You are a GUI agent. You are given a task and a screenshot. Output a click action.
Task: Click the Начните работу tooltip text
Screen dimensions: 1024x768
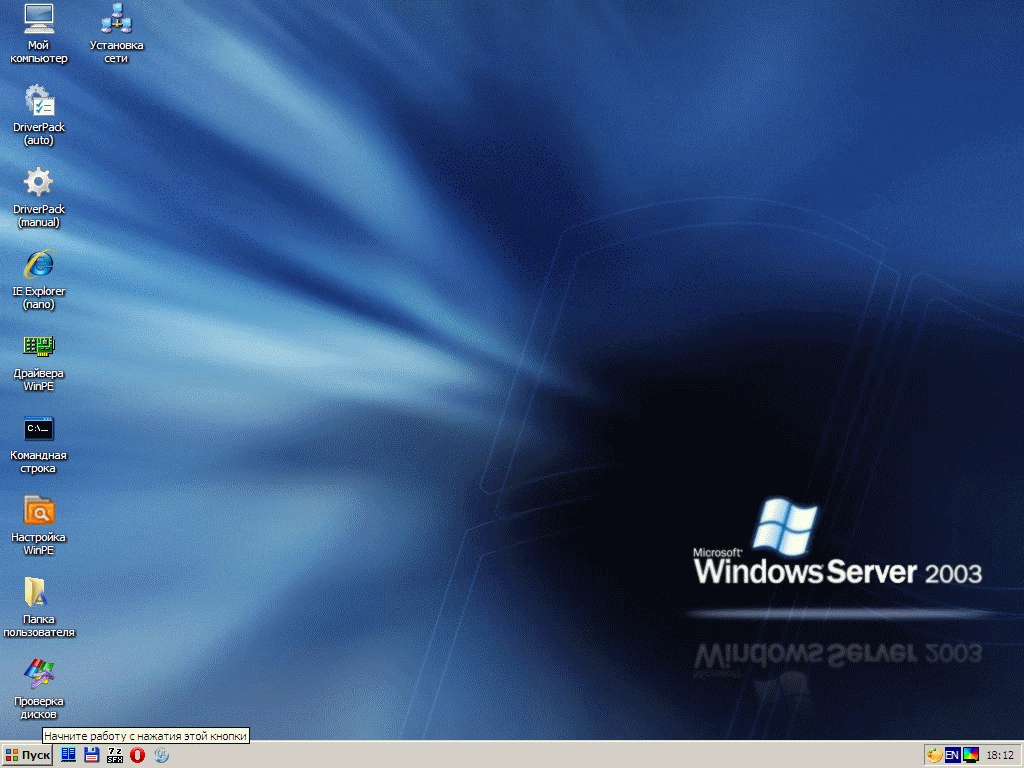click(145, 735)
